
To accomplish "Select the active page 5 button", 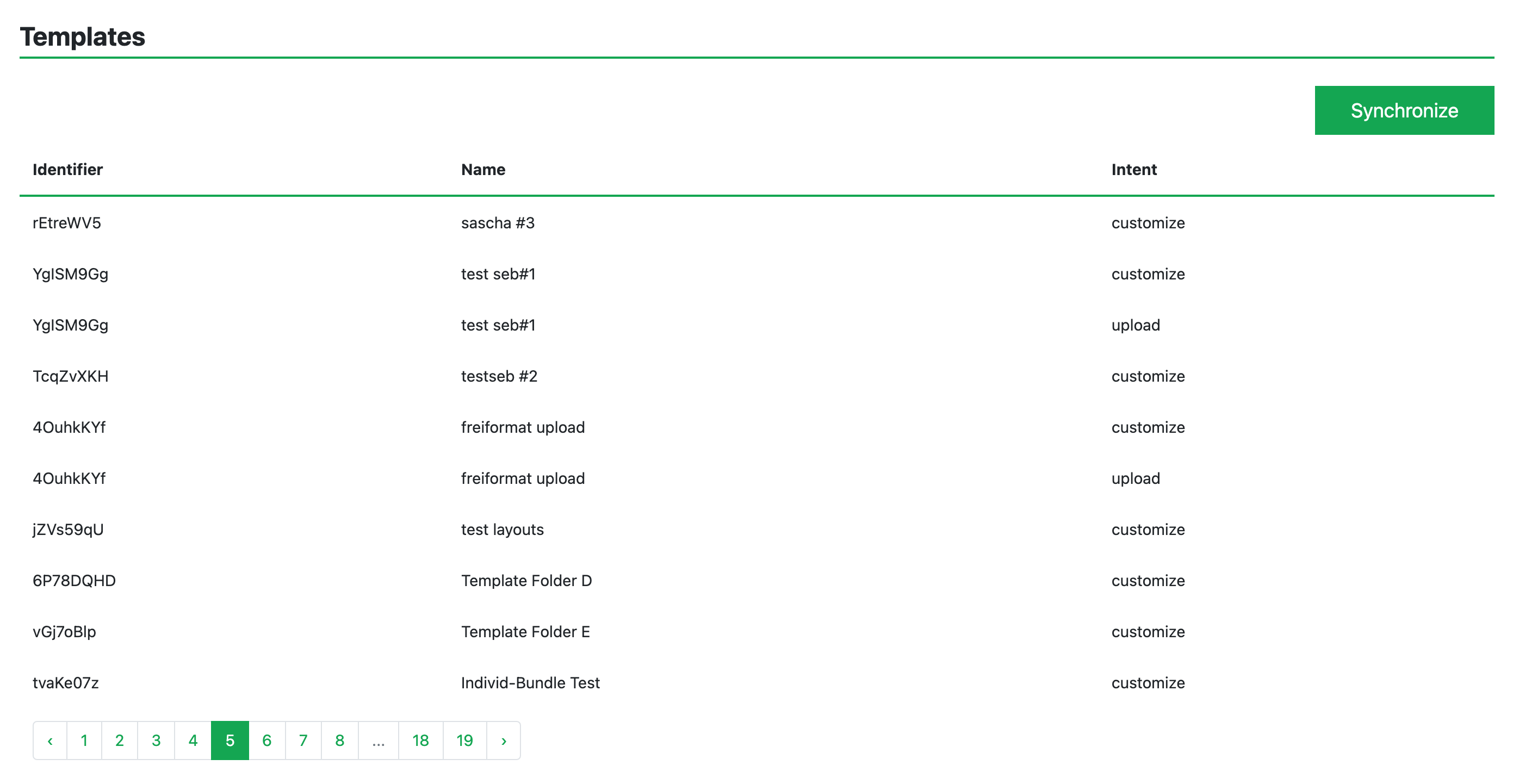I will [230, 740].
